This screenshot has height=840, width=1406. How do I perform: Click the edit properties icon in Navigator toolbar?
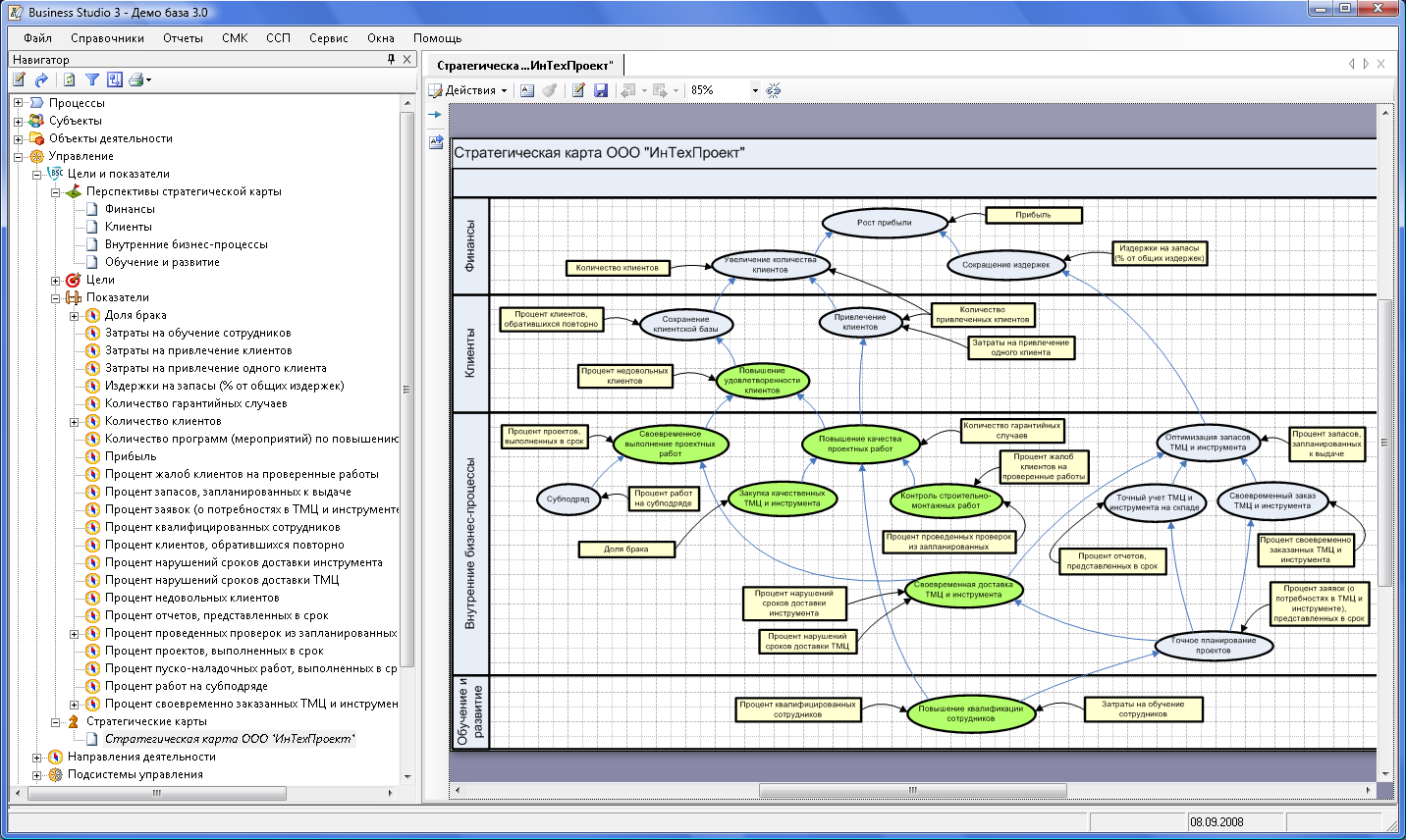click(19, 79)
